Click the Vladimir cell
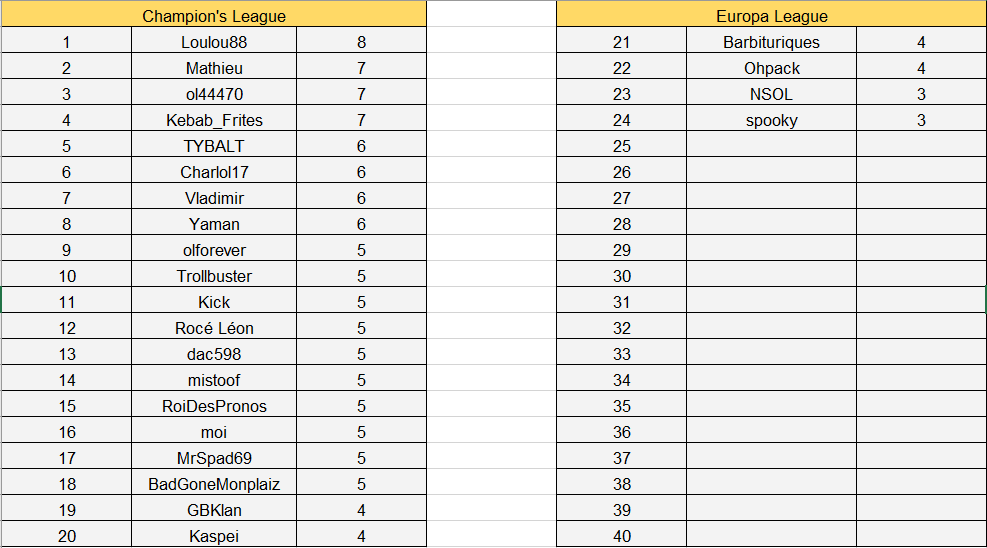The image size is (987, 548). (x=214, y=198)
